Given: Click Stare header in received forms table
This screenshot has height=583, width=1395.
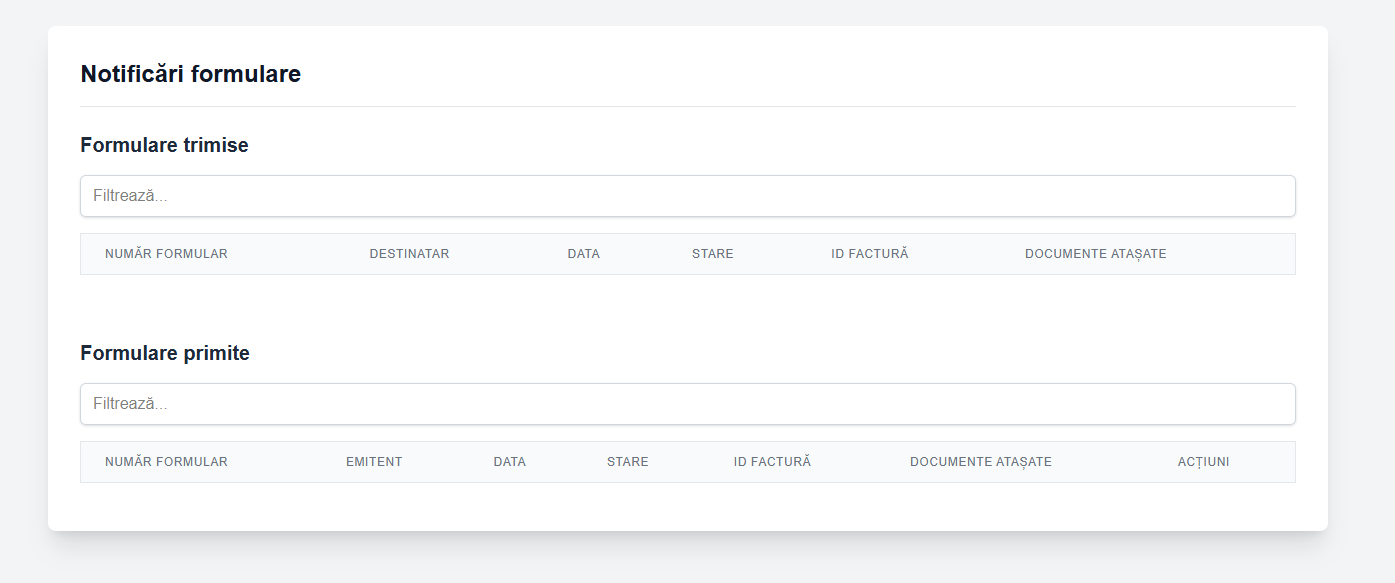Looking at the screenshot, I should coord(627,462).
